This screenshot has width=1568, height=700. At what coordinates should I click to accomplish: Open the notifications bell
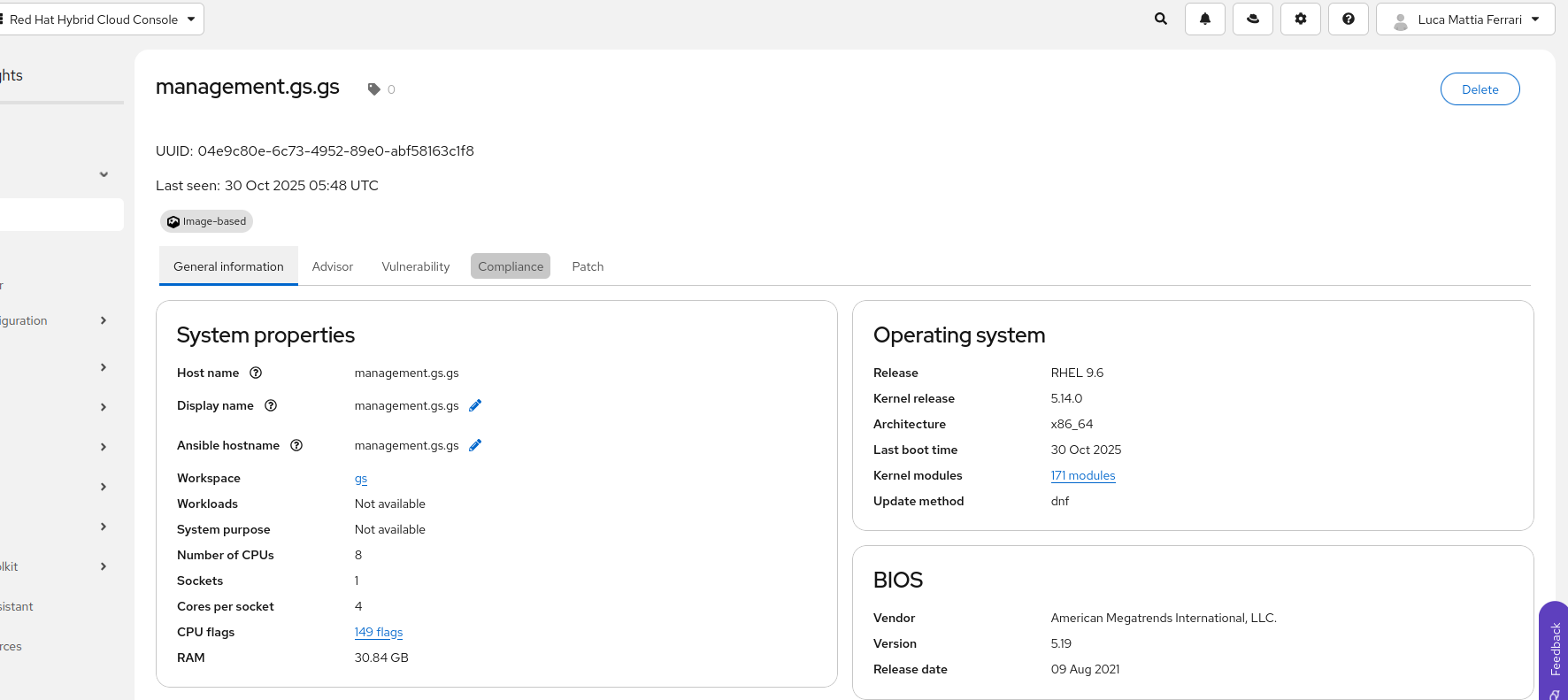1205,19
